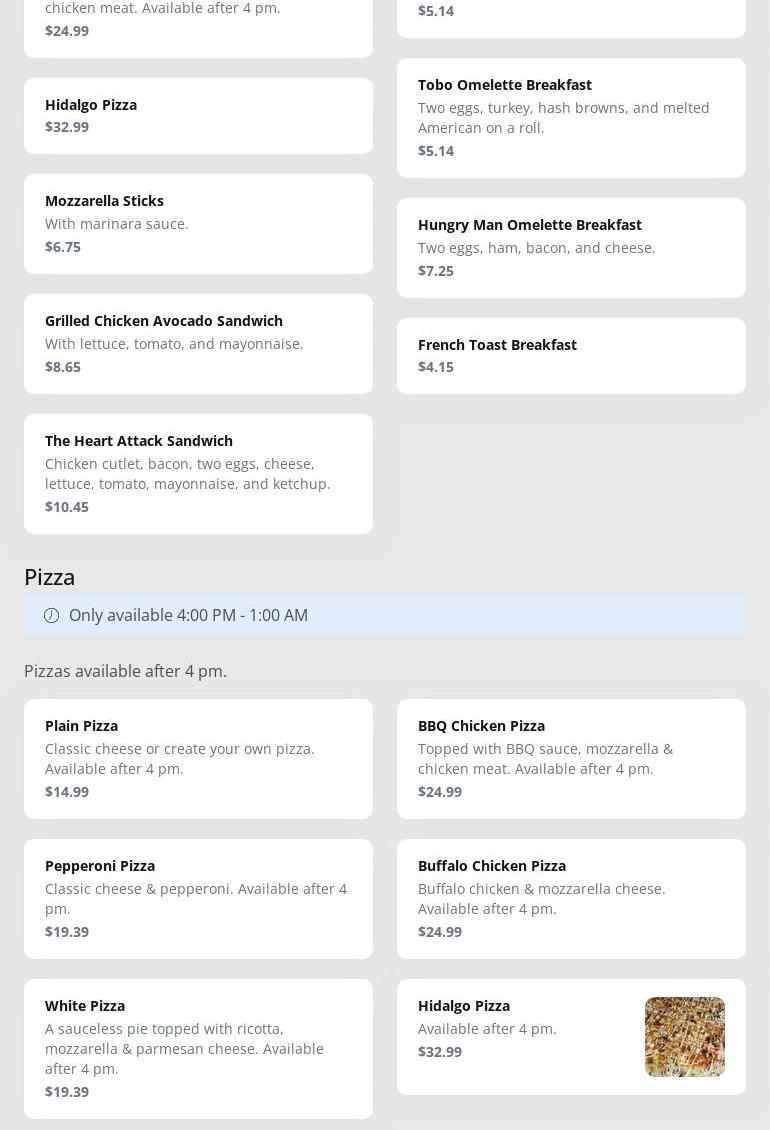Image resolution: width=770 pixels, height=1130 pixels.
Task: Click the 'Only available 4:00 PM' banner
Action: point(384,615)
